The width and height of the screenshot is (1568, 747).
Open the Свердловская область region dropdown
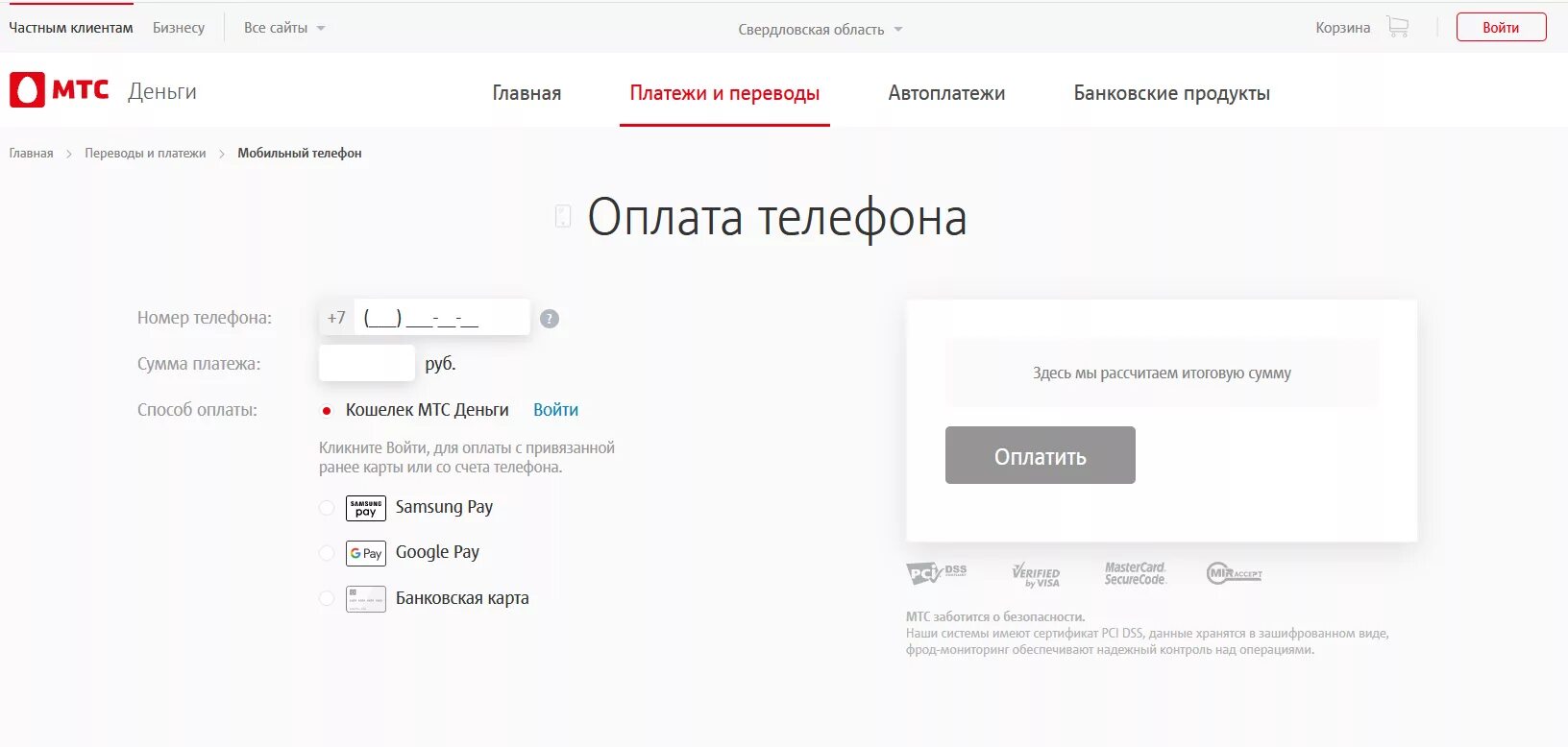(x=821, y=30)
